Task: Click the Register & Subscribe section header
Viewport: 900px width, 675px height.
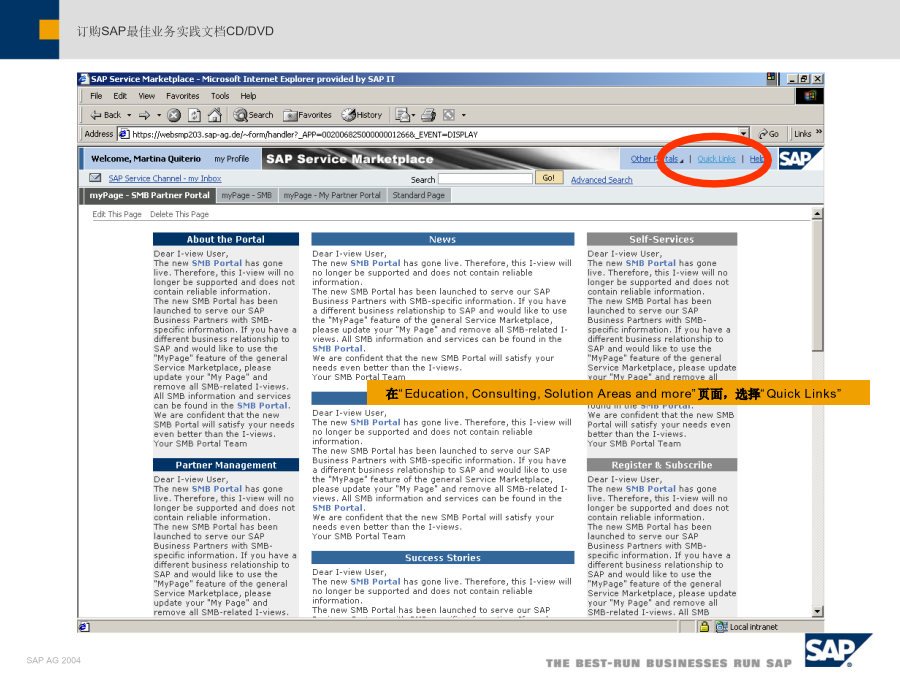Action: [662, 465]
